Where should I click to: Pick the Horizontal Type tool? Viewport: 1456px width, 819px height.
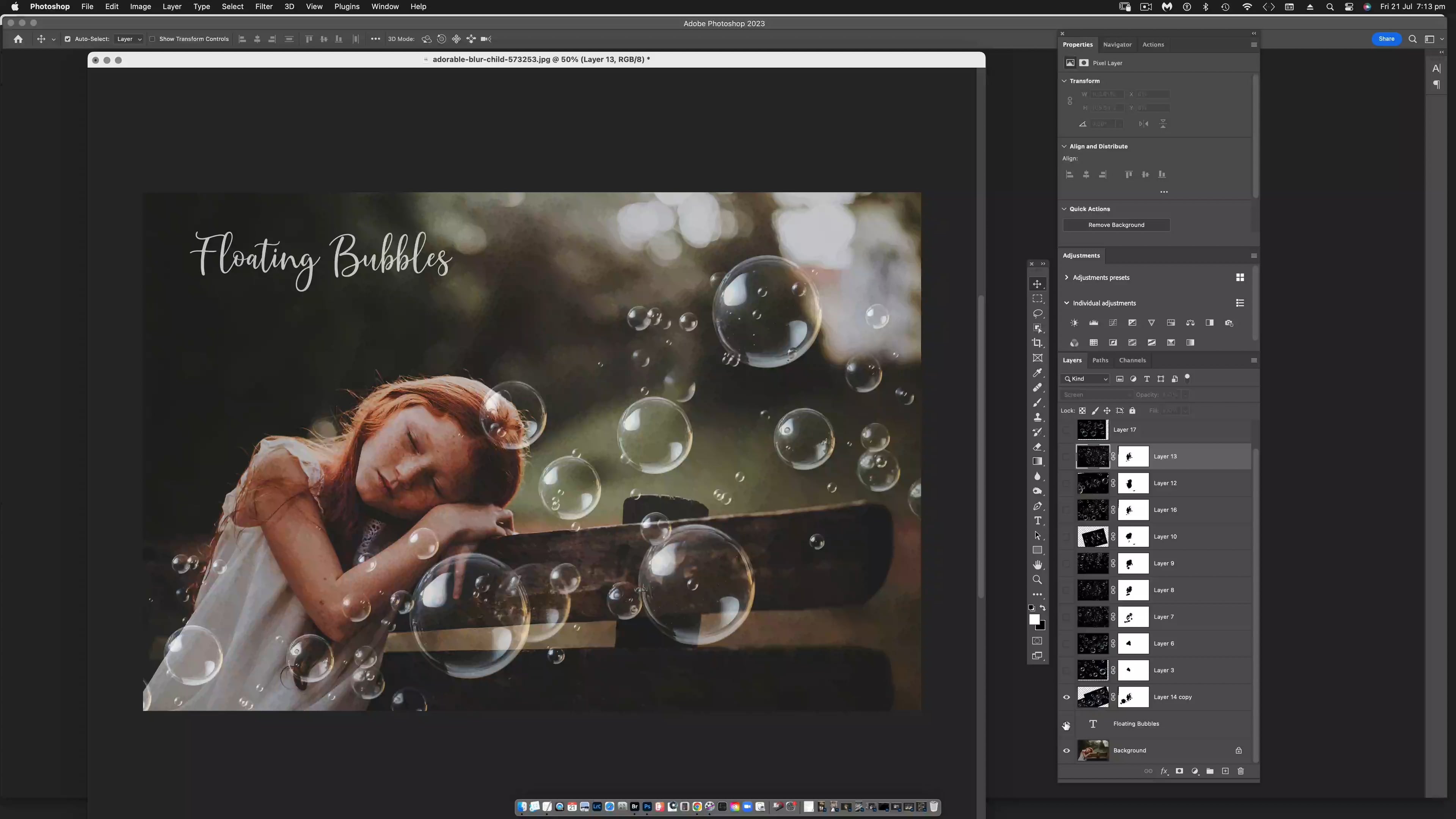click(x=1038, y=521)
